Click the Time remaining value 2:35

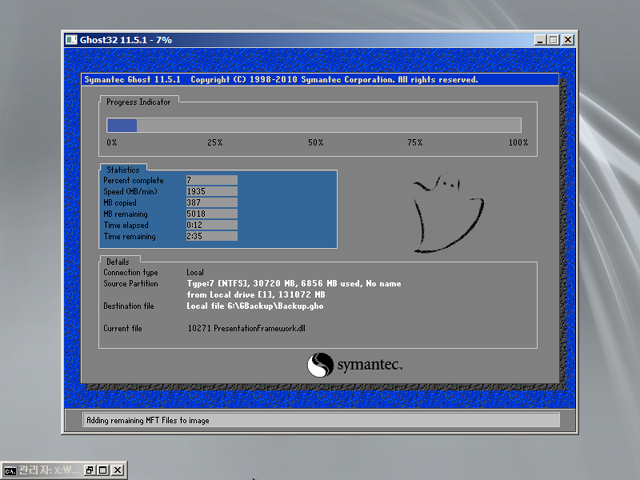click(x=212, y=236)
